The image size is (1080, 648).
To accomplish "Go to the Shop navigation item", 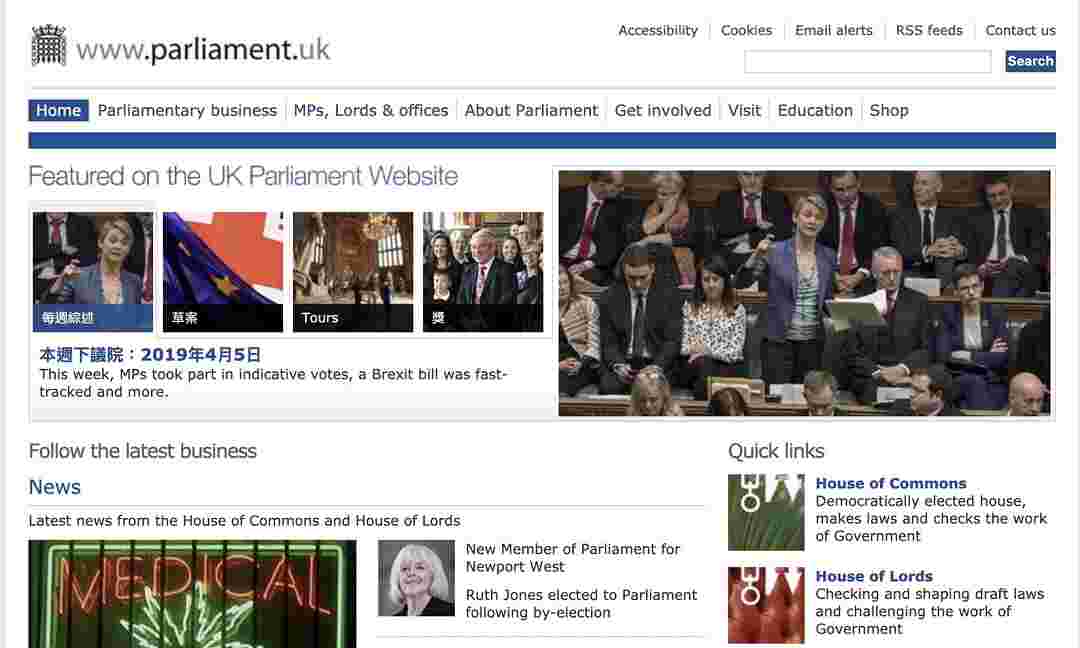I will 889,110.
